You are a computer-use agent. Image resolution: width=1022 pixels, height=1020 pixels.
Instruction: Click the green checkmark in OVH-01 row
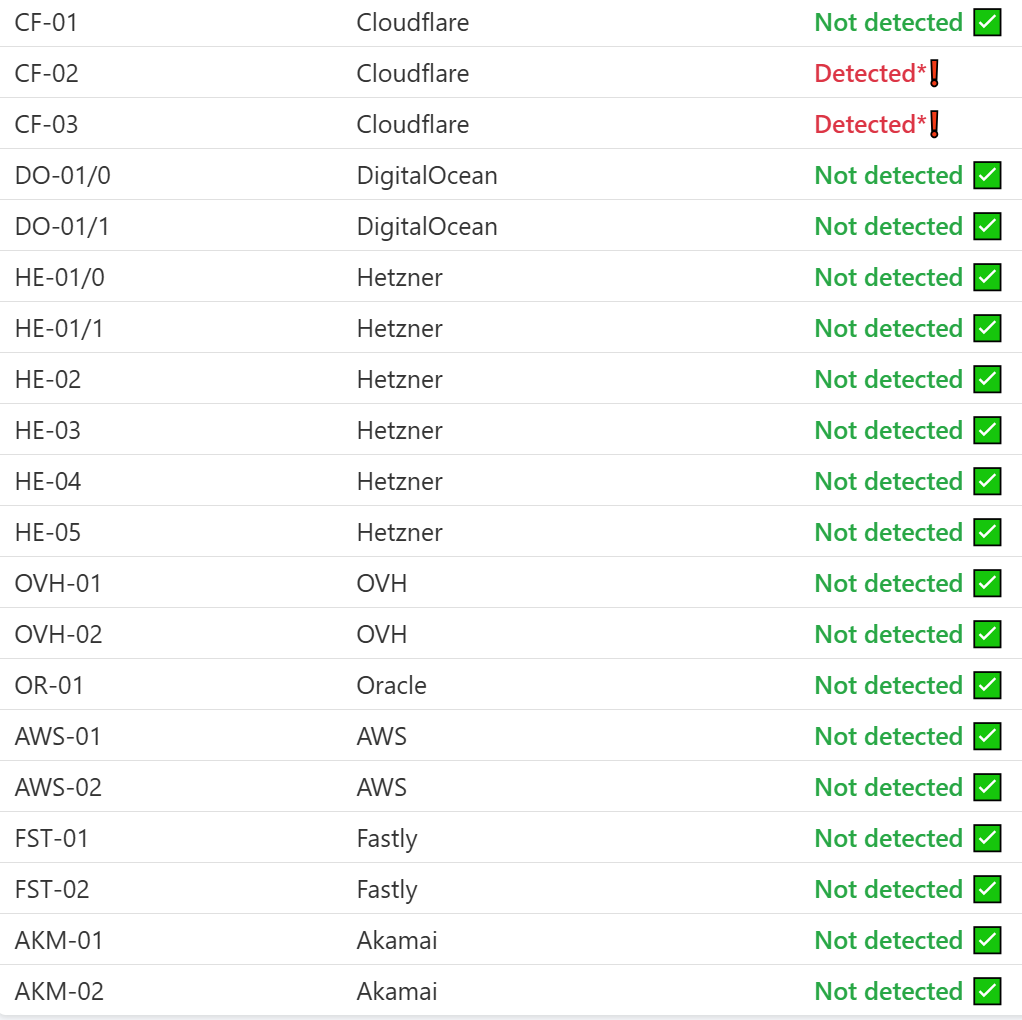987,584
